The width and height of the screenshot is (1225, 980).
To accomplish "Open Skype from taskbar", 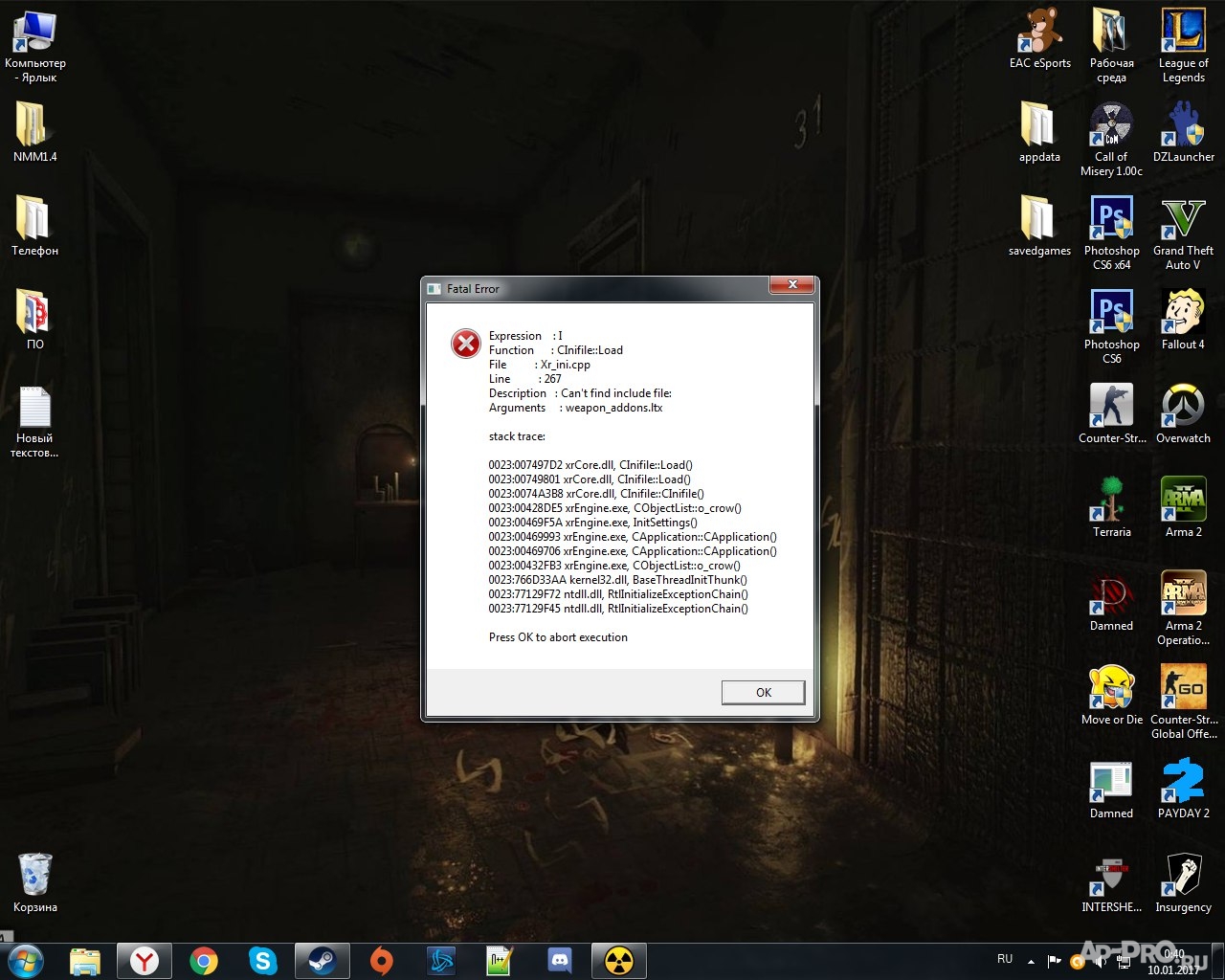I will [x=262, y=960].
